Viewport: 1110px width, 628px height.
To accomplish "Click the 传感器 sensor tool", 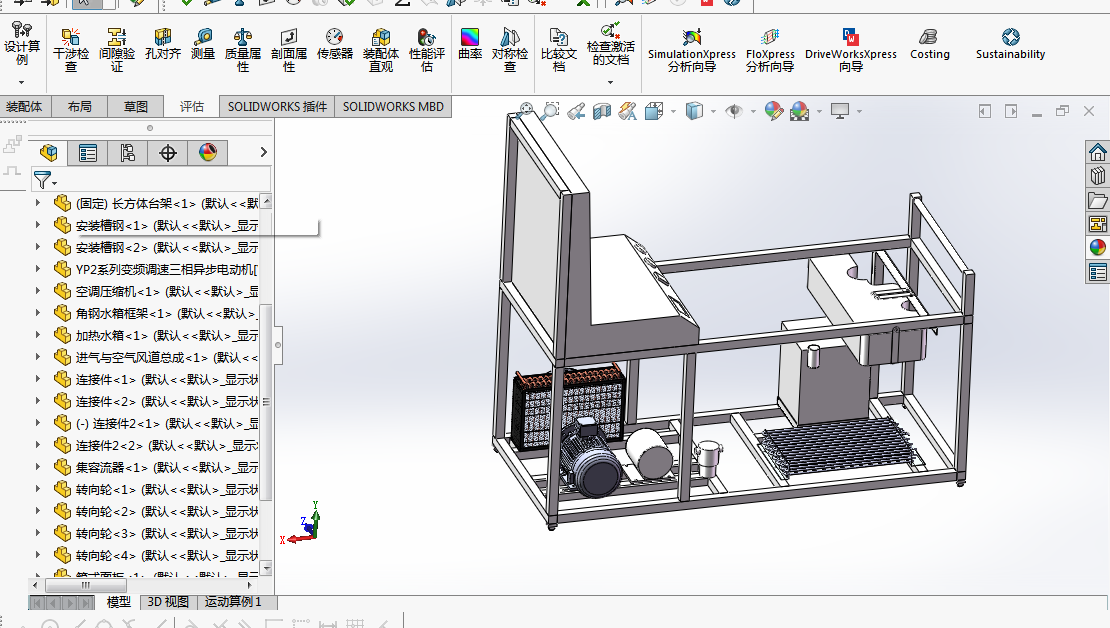I will pos(335,44).
